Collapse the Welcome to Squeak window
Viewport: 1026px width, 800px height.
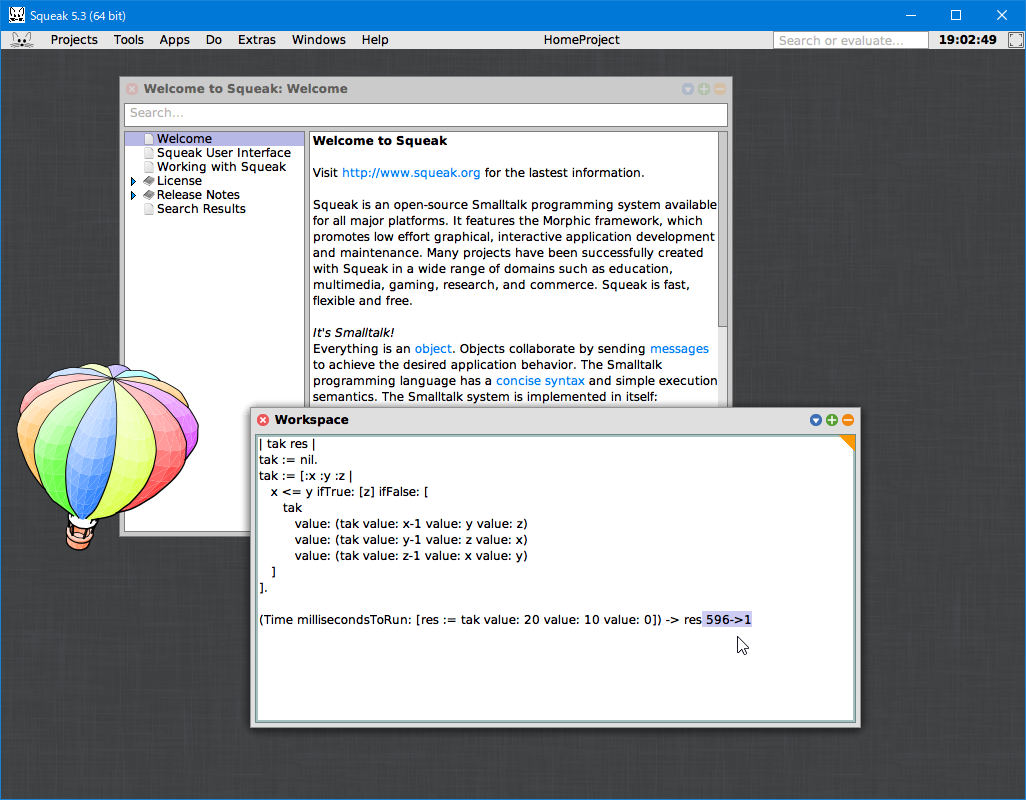pyautogui.click(x=720, y=89)
